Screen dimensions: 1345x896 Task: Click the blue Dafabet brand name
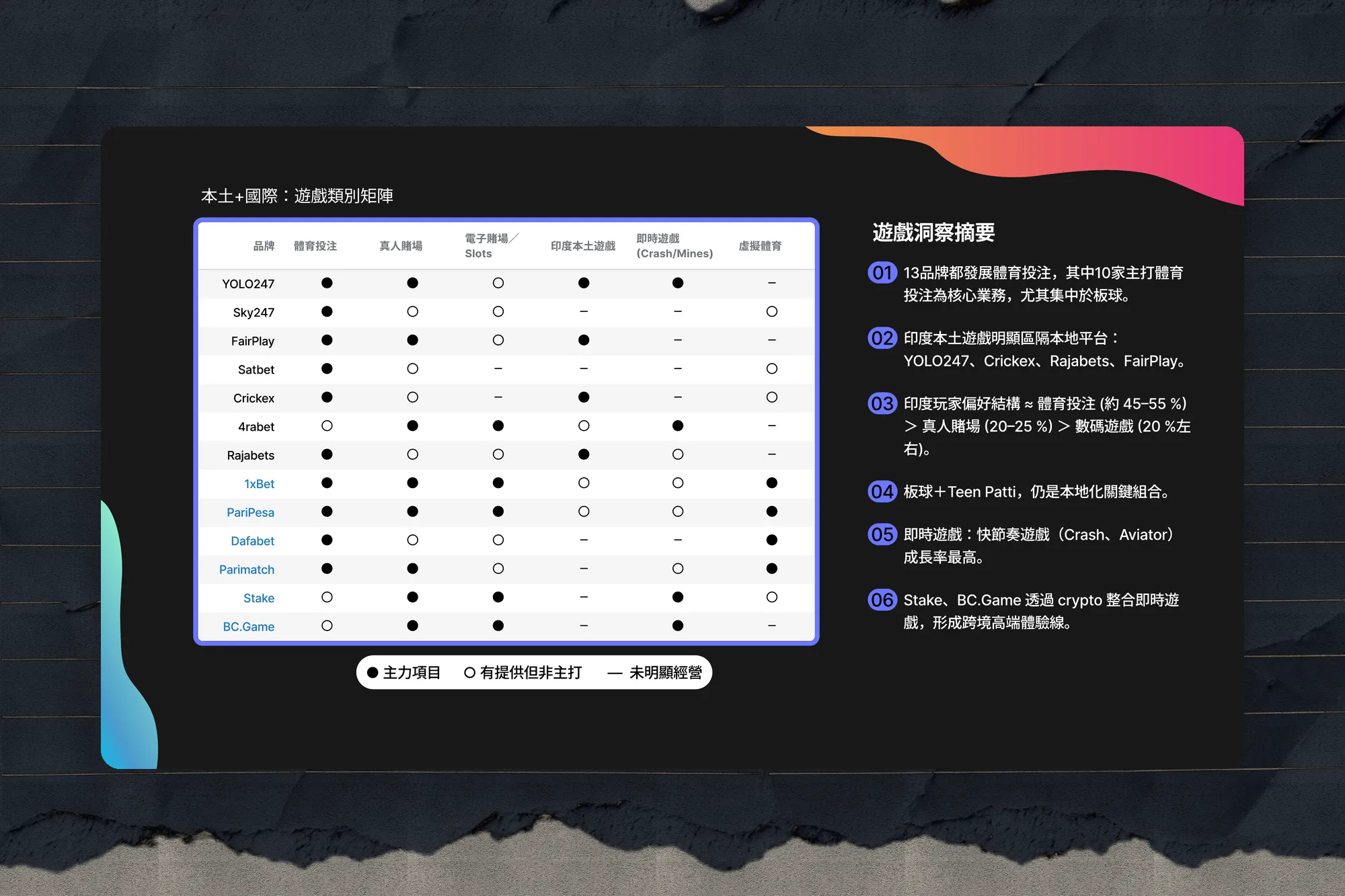click(252, 541)
